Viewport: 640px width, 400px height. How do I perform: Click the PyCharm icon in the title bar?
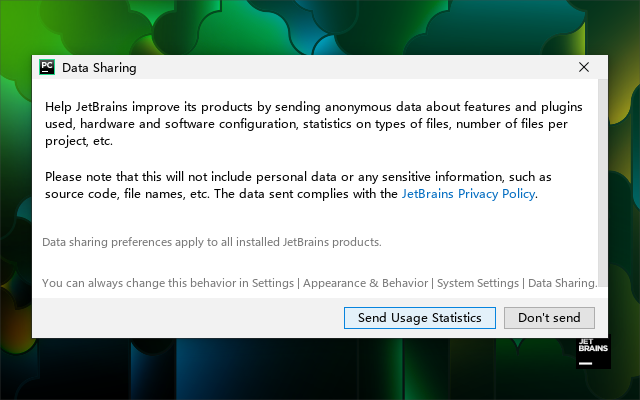[46, 68]
